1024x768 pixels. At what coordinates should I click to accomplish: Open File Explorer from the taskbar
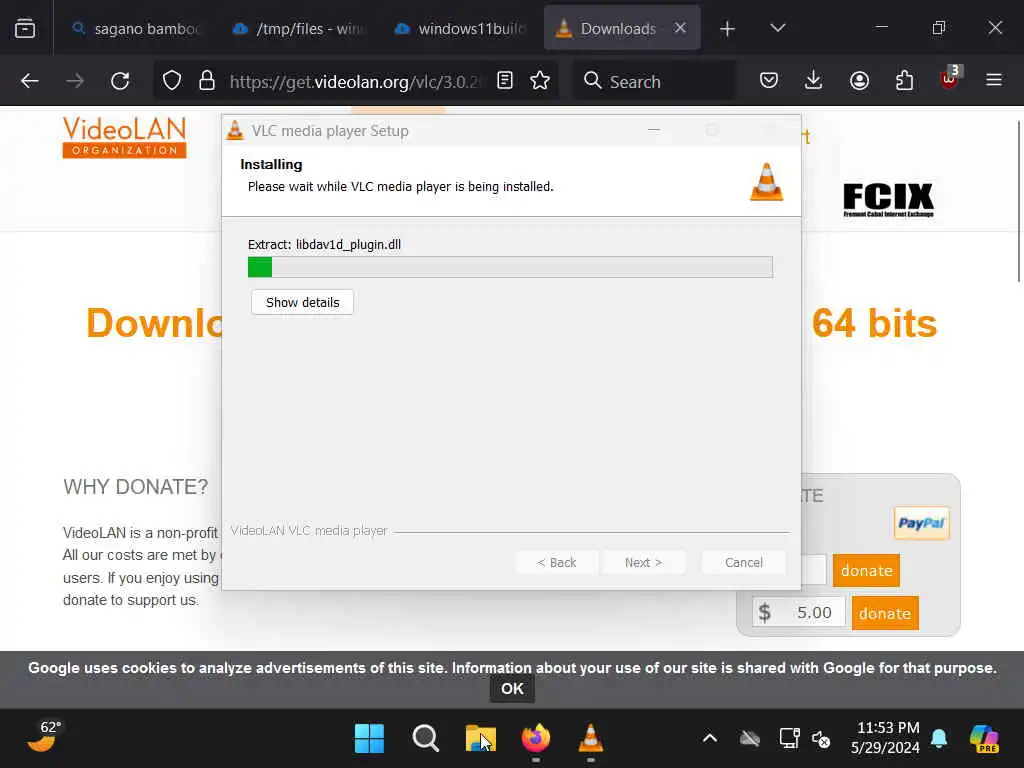pyautogui.click(x=481, y=739)
